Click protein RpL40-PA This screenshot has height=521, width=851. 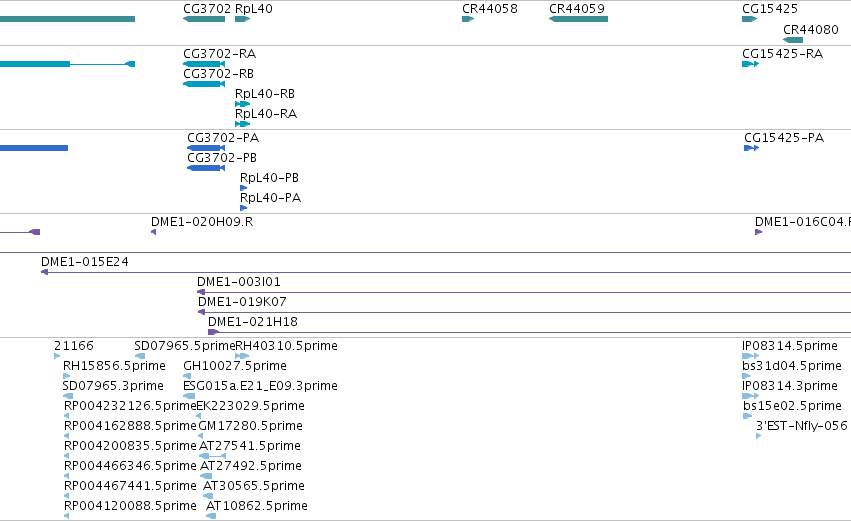(x=244, y=208)
